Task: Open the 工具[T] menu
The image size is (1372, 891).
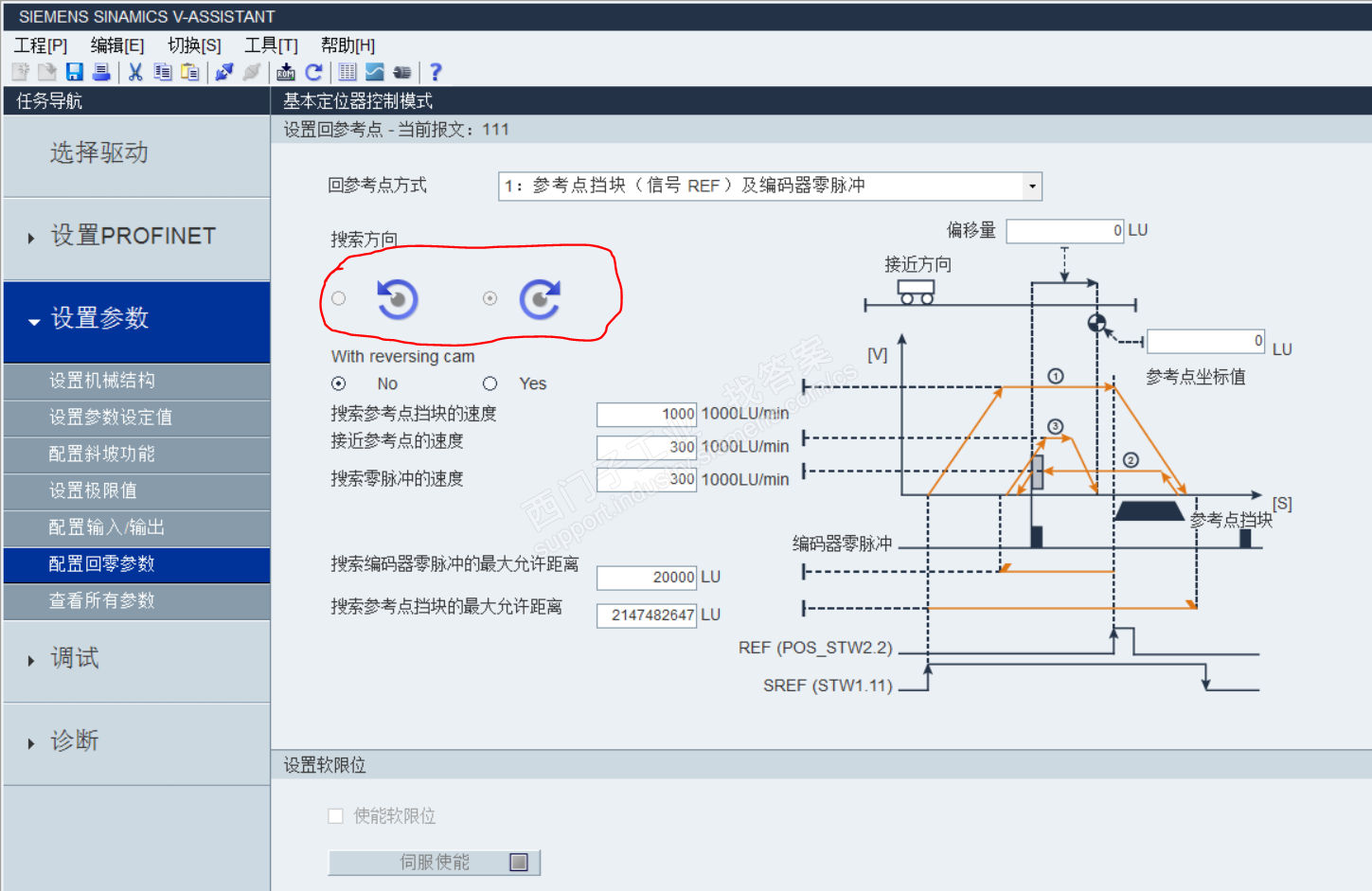Action: [x=271, y=45]
